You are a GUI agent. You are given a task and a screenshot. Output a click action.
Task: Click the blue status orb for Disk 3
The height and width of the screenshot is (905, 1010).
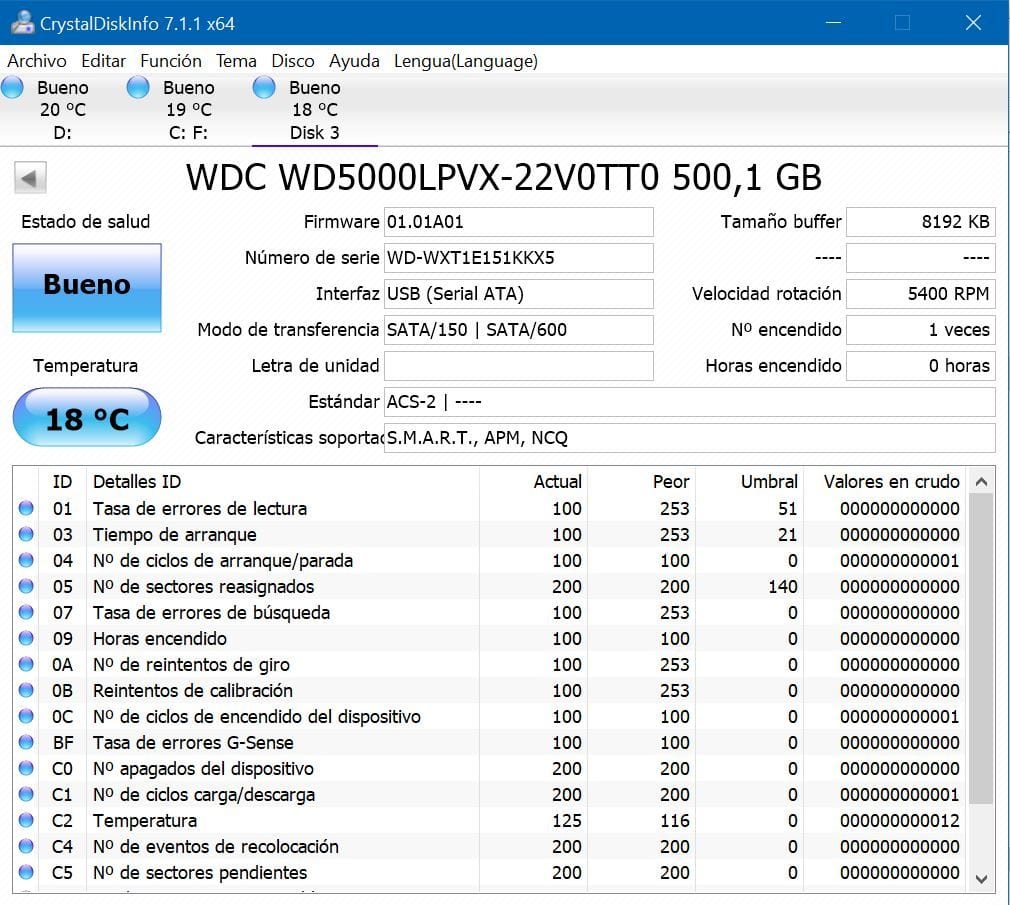click(x=264, y=88)
